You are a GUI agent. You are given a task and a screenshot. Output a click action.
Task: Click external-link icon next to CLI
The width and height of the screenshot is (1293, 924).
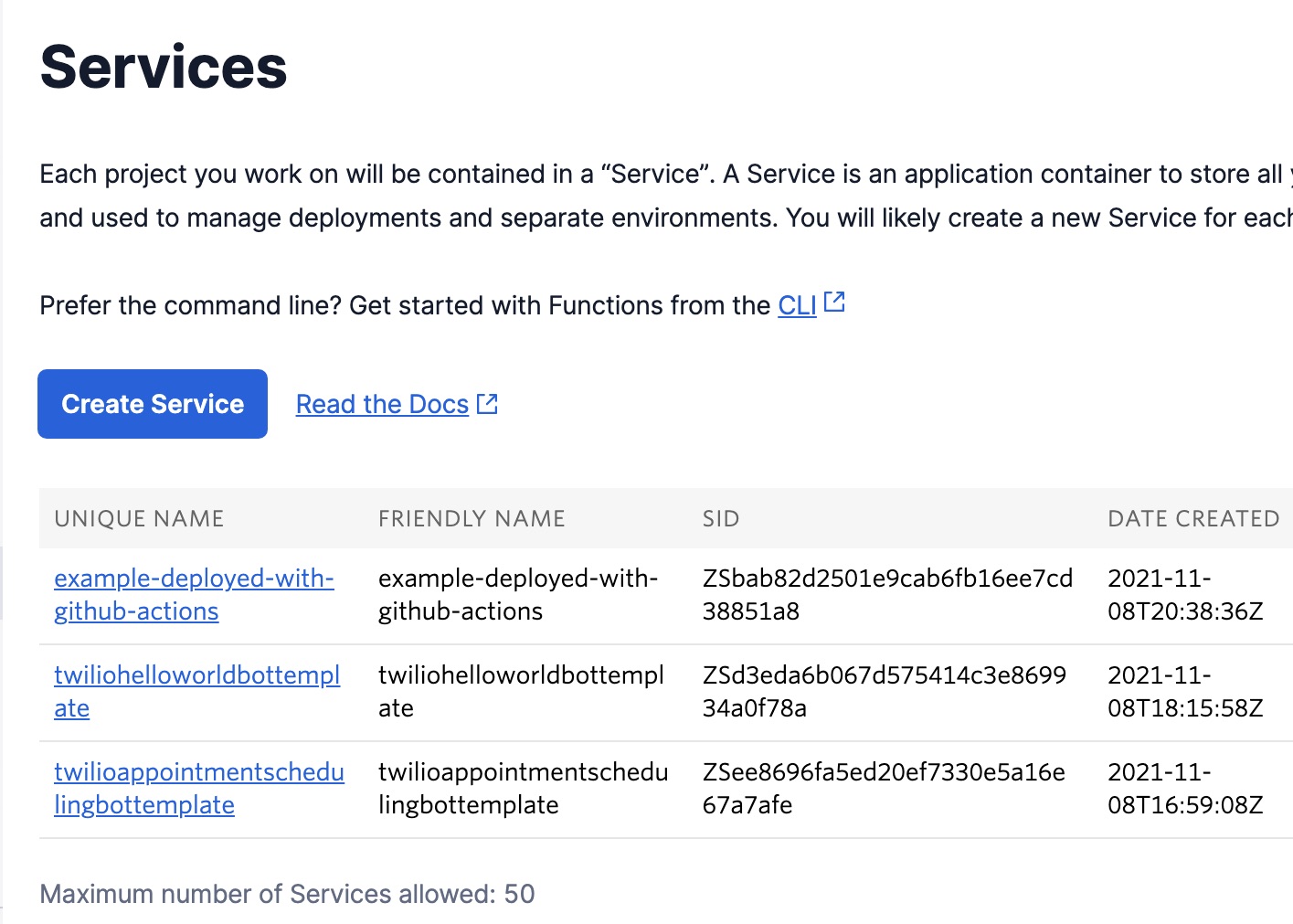[834, 303]
